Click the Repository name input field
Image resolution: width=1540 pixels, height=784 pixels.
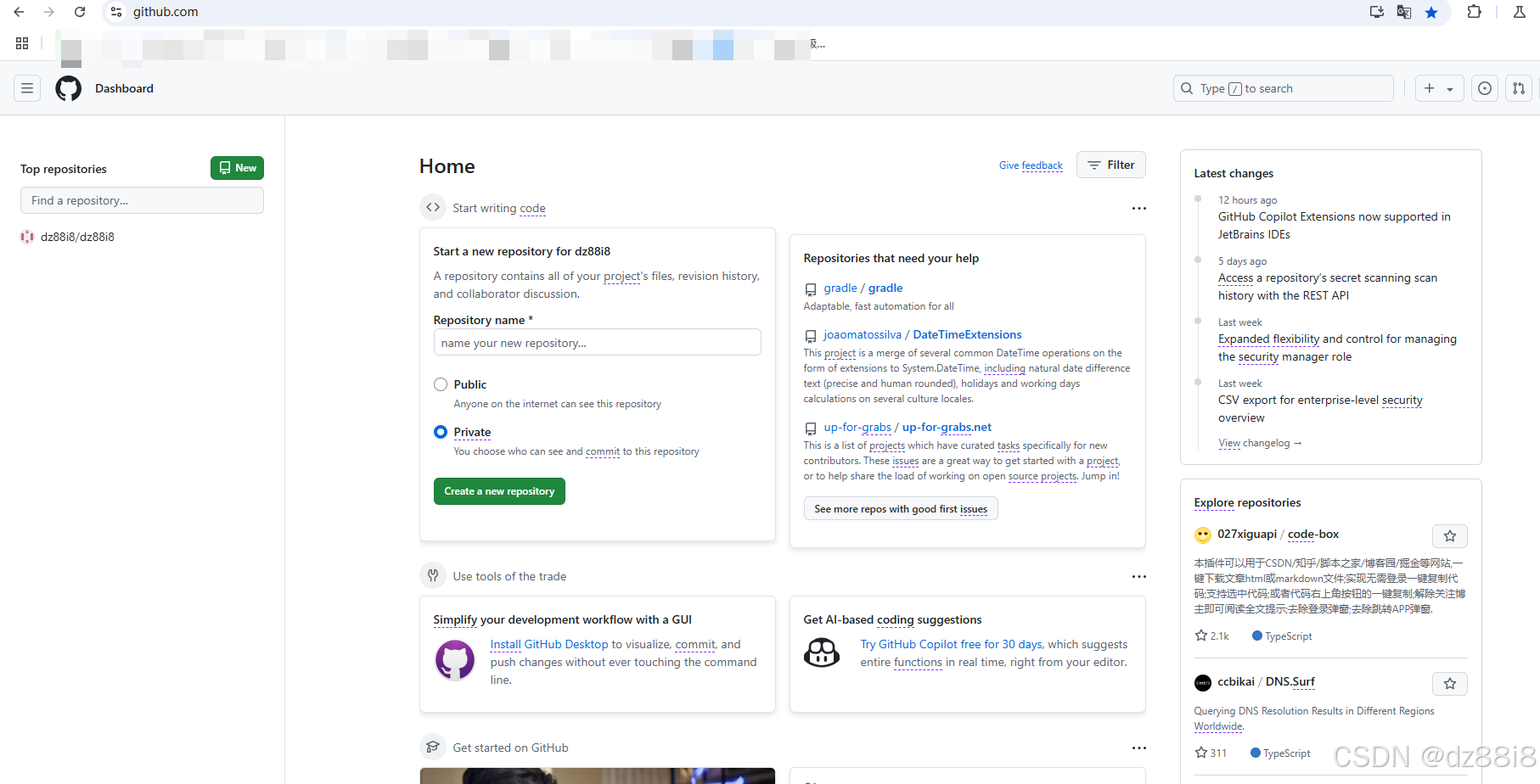pyautogui.click(x=597, y=343)
